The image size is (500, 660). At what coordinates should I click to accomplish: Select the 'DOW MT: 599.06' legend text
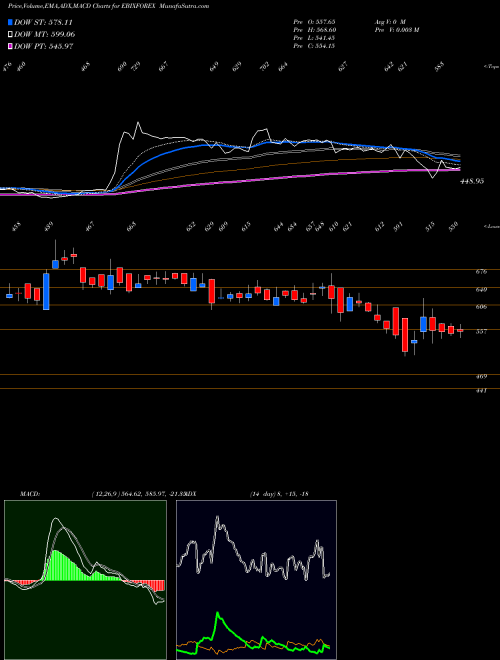[44, 35]
